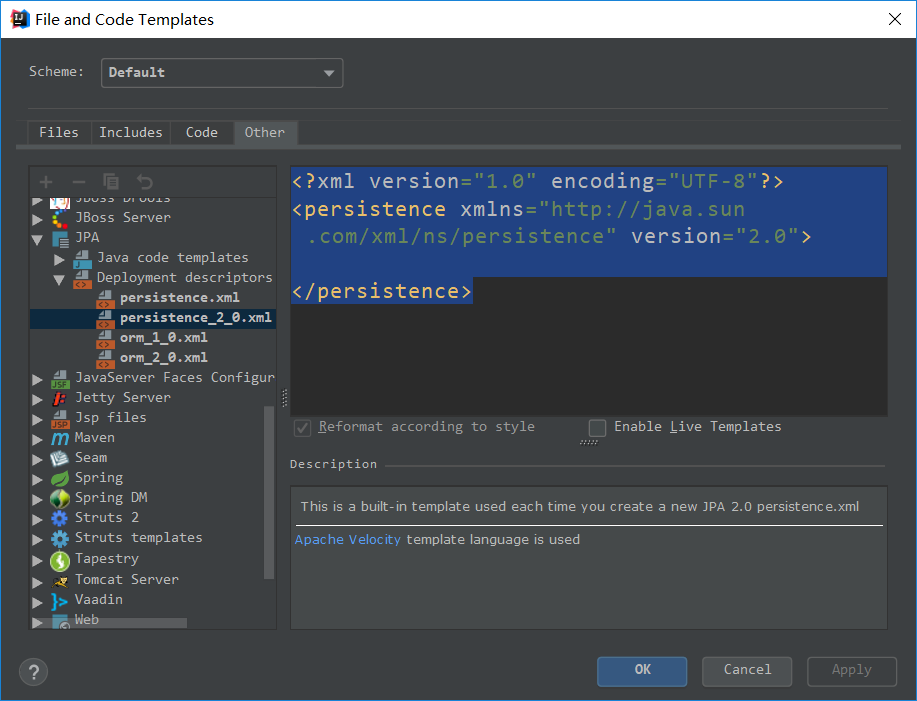Toggle Reformat according to style checkbox
The height and width of the screenshot is (701, 917).
pos(302,428)
